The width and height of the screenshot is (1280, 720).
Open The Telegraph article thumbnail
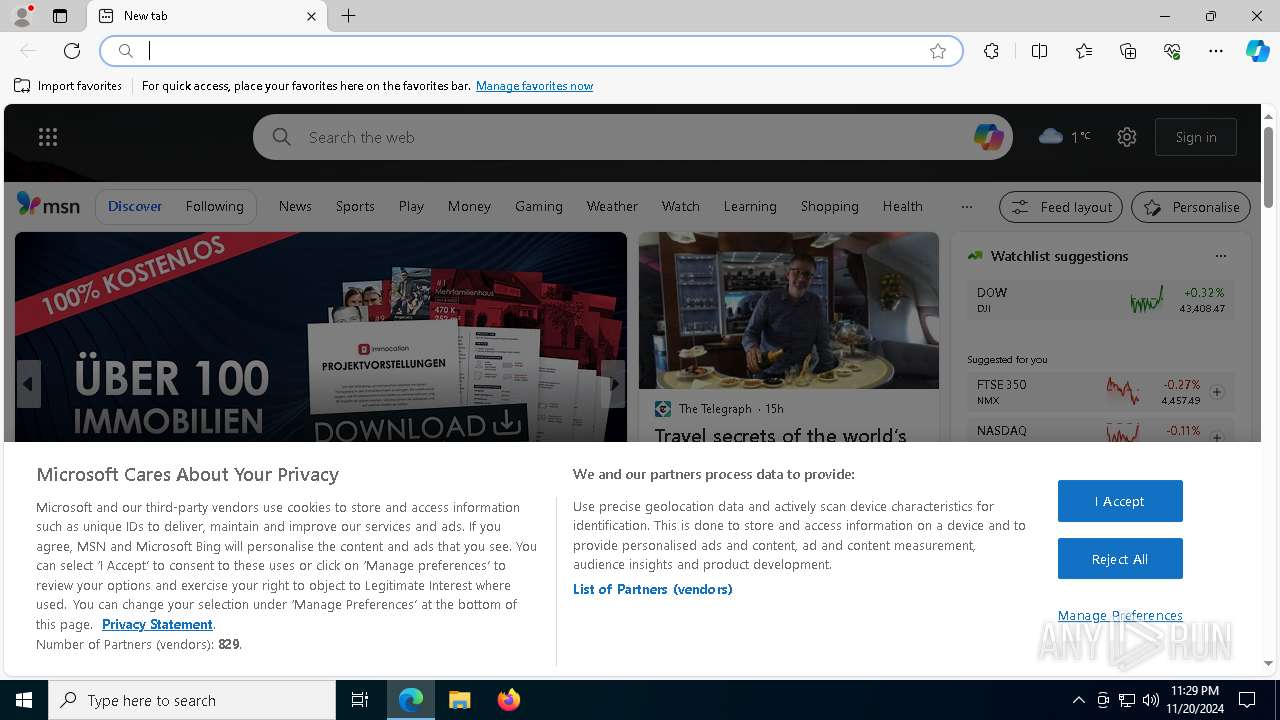pos(789,310)
